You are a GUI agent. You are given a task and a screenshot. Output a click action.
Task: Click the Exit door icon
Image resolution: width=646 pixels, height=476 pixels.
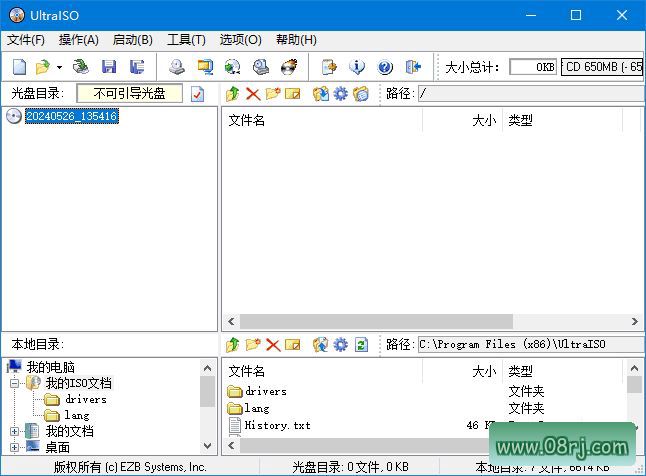[x=413, y=67]
